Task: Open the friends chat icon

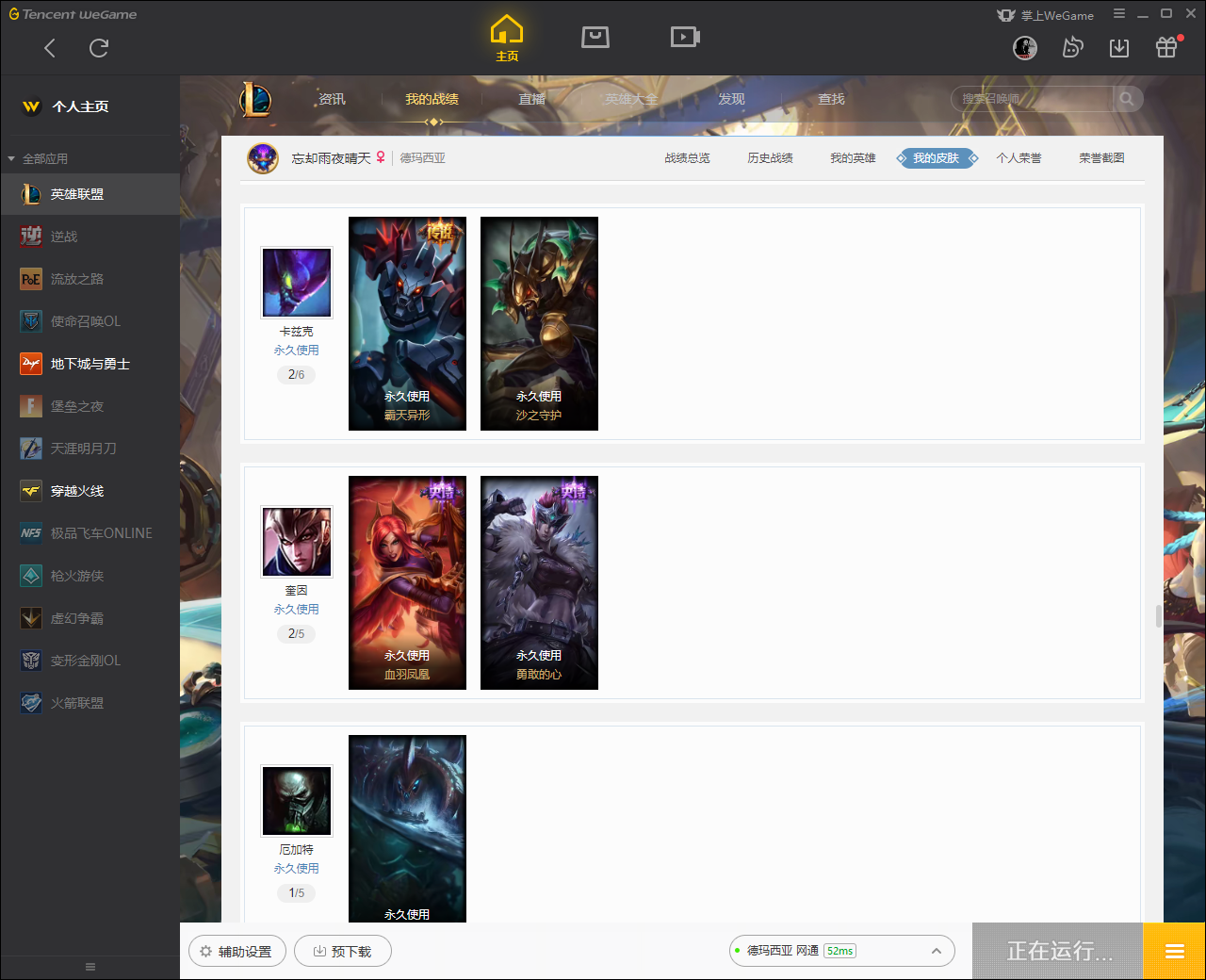Action: point(1072,48)
